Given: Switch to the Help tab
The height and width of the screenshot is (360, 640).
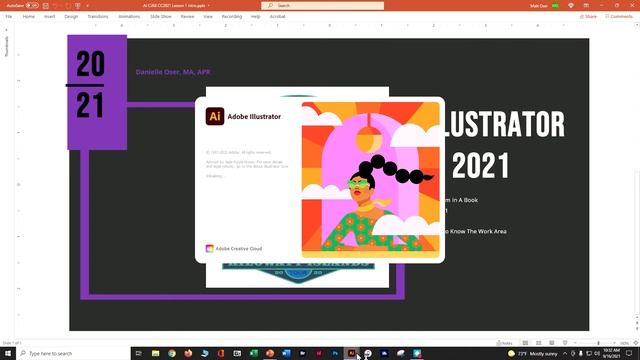Looking at the screenshot, I should click(x=256, y=17).
